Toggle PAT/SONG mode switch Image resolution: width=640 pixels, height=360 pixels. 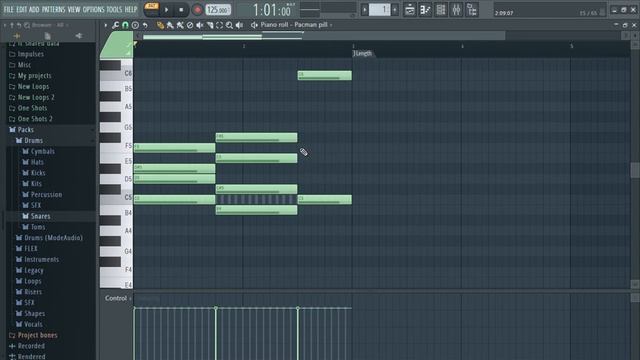(x=151, y=9)
